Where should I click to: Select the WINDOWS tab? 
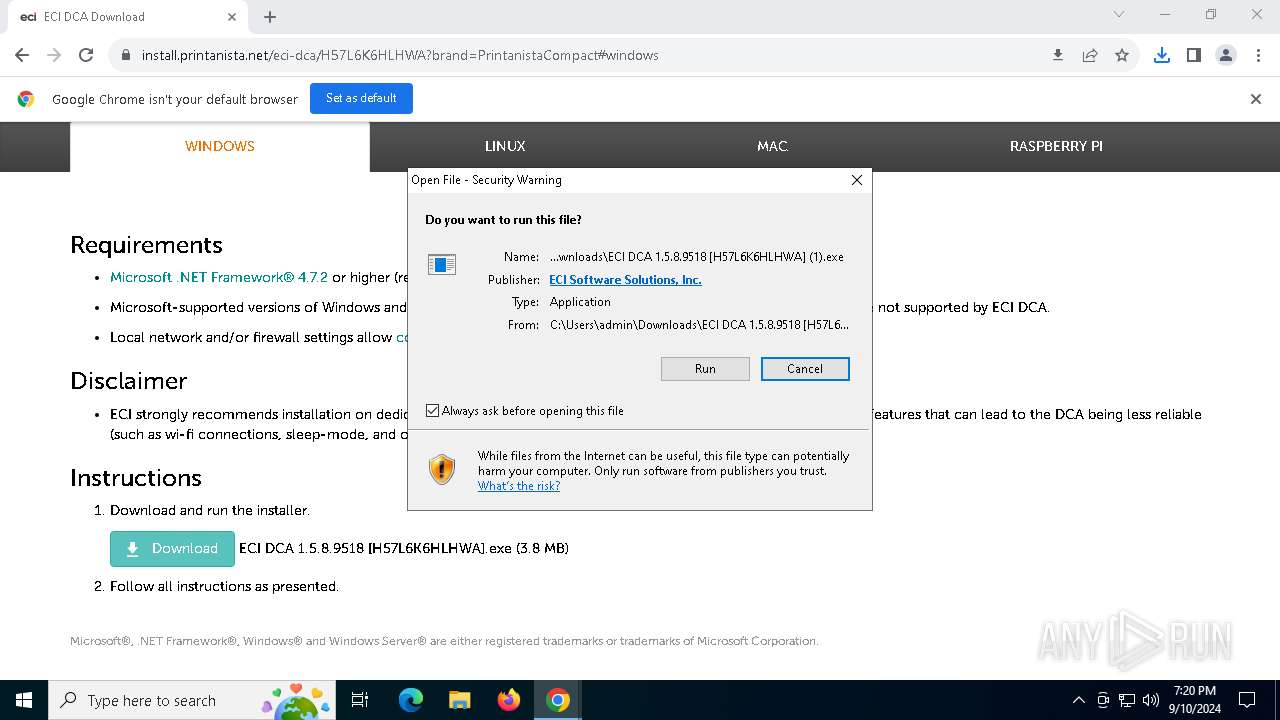(x=220, y=146)
